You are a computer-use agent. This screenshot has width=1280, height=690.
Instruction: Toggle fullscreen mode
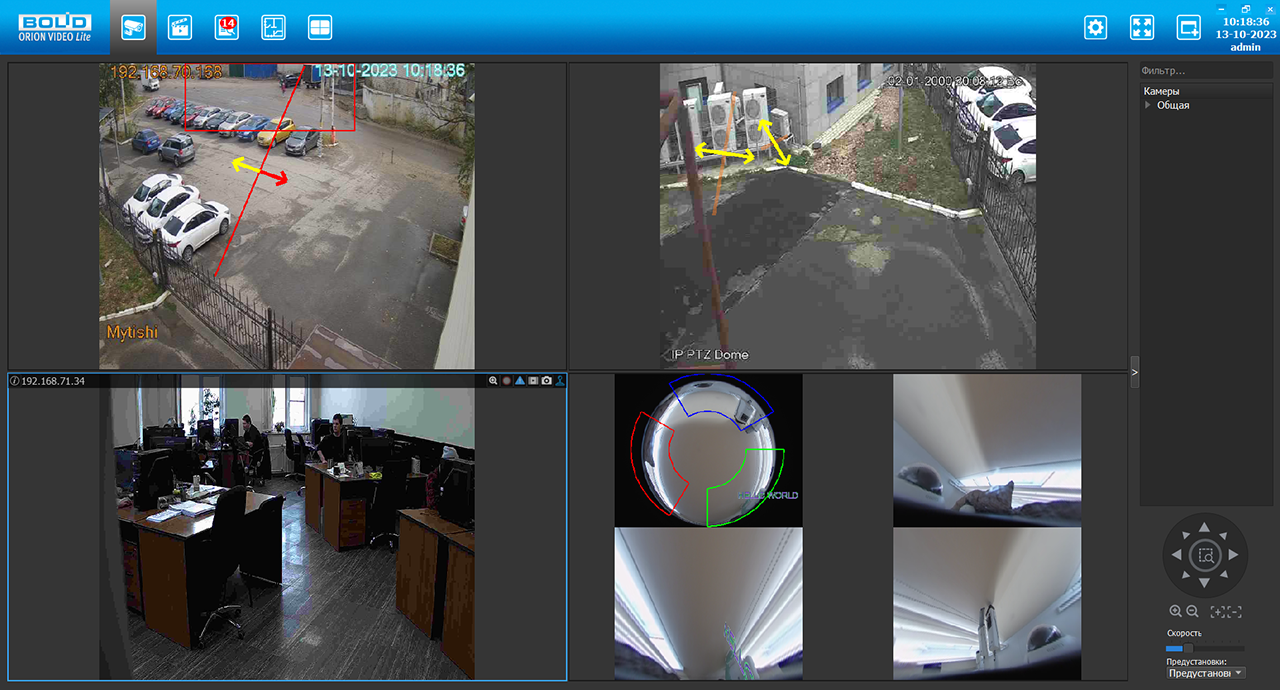(x=1142, y=27)
